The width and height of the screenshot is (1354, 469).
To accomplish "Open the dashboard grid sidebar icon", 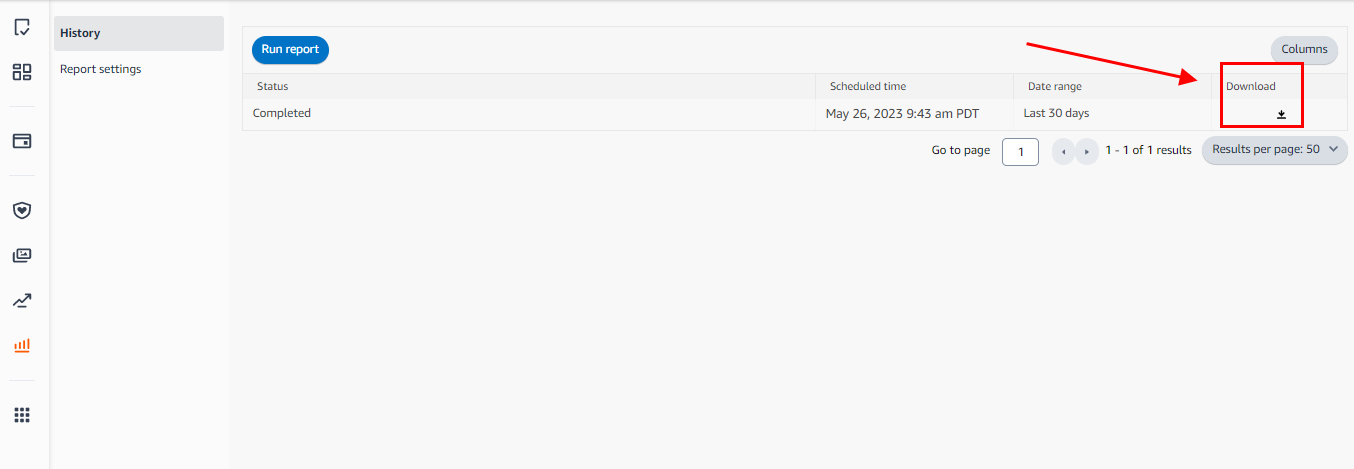I will [22, 72].
